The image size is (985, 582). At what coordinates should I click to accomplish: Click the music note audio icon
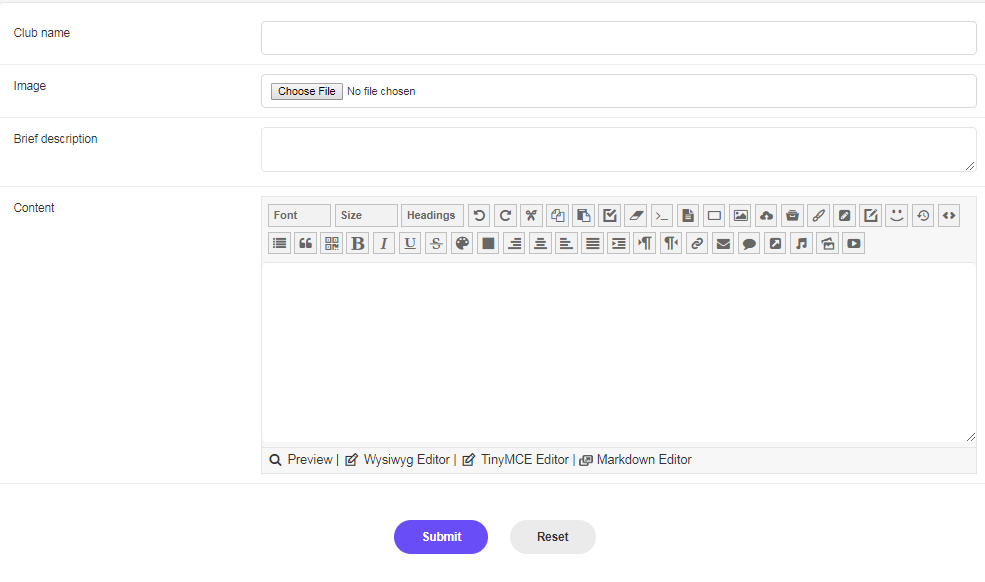point(801,243)
